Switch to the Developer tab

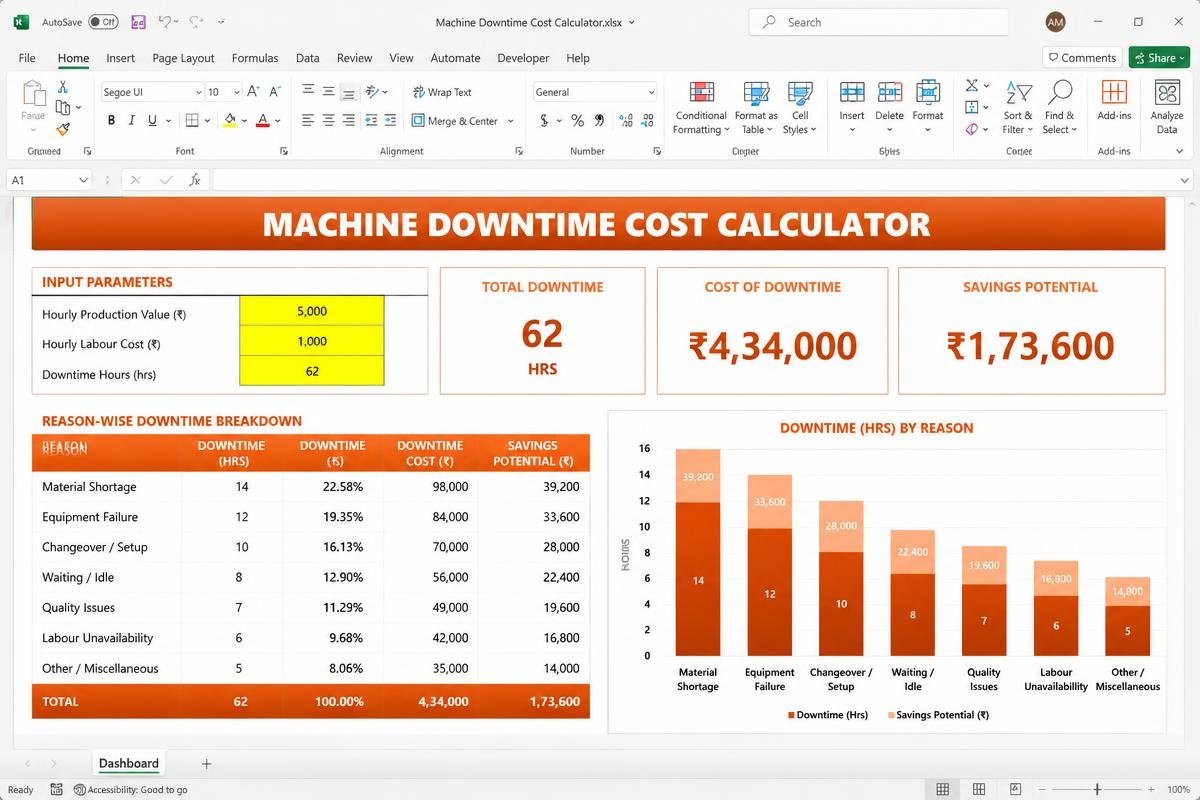coord(523,58)
